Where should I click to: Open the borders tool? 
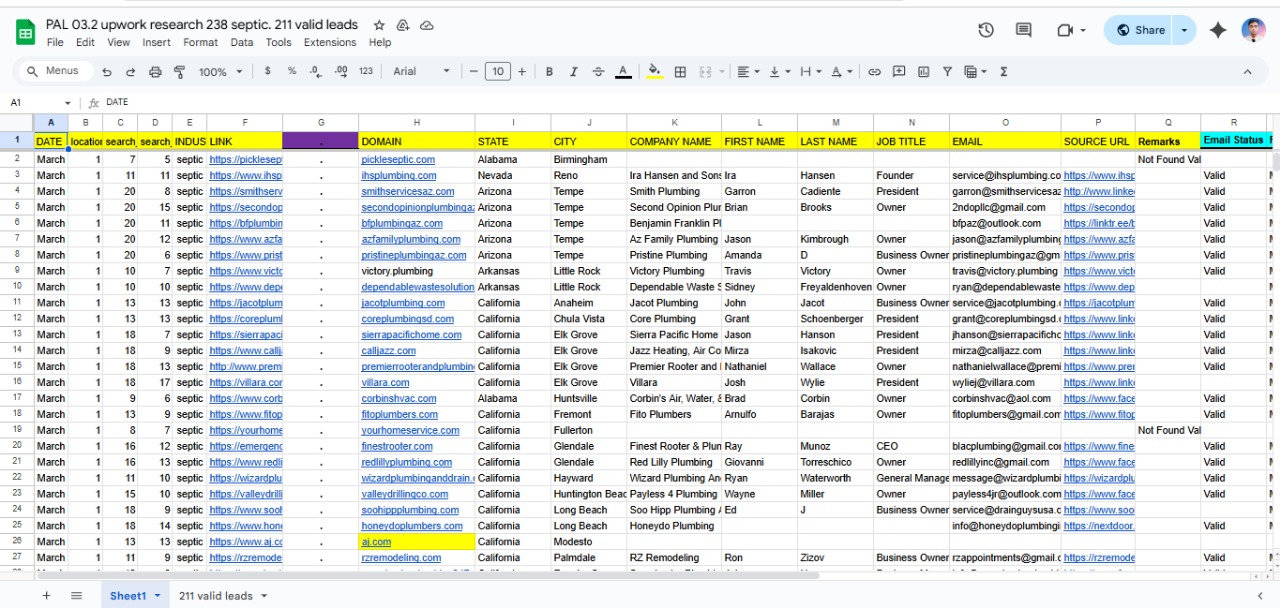(680, 71)
